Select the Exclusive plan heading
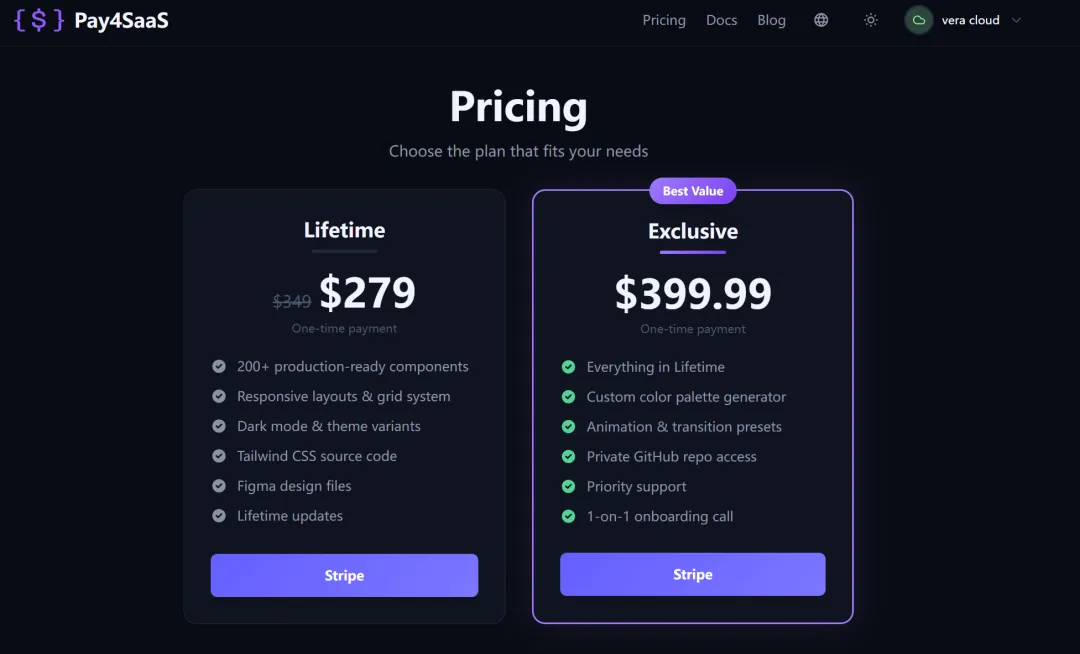1080x654 pixels. (693, 231)
